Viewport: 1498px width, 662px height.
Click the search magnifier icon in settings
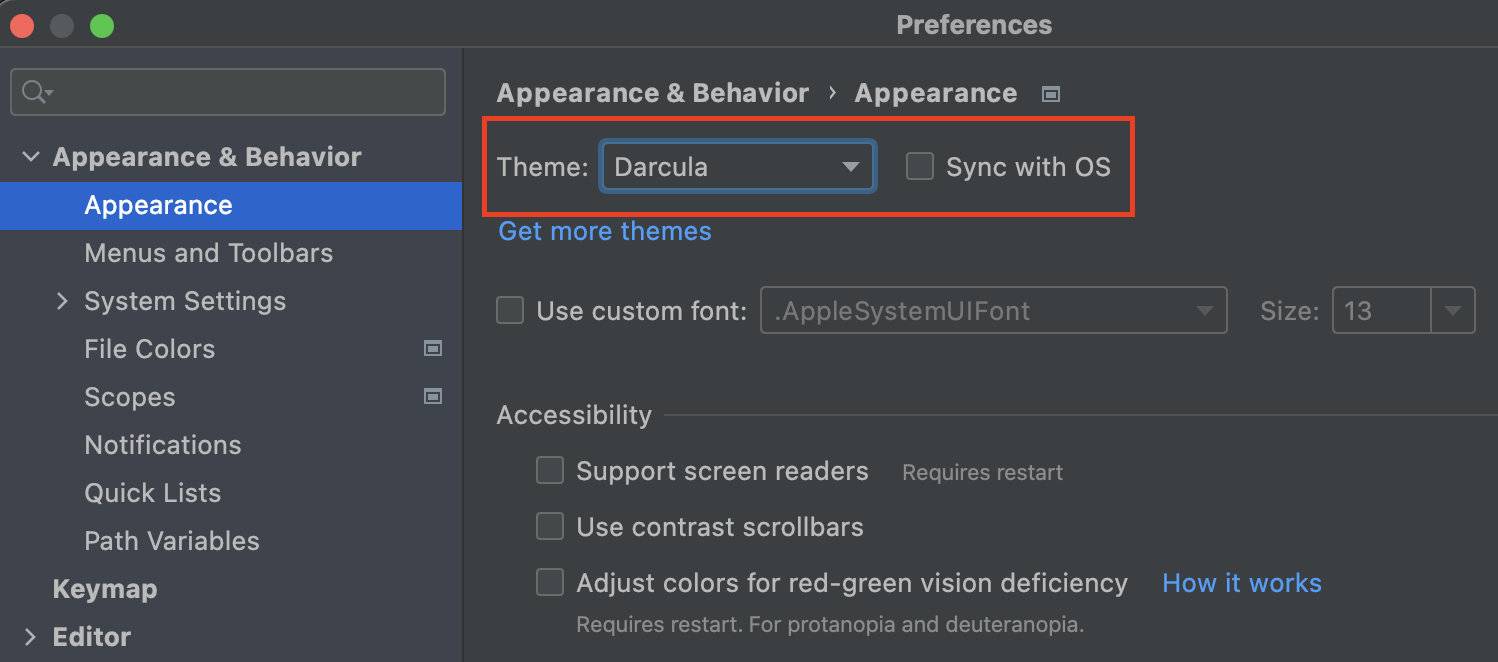tap(35, 92)
